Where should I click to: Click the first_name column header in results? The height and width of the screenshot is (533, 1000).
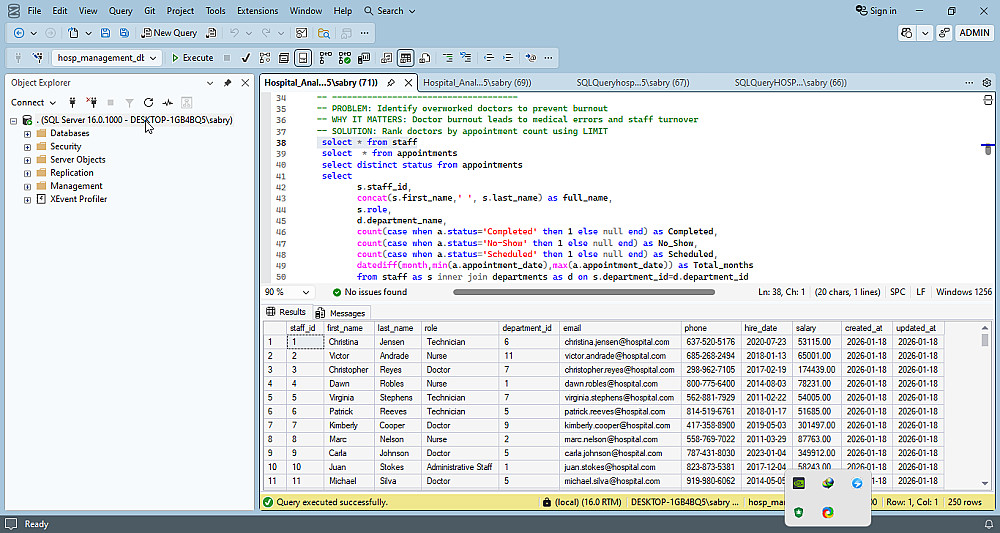coord(345,328)
